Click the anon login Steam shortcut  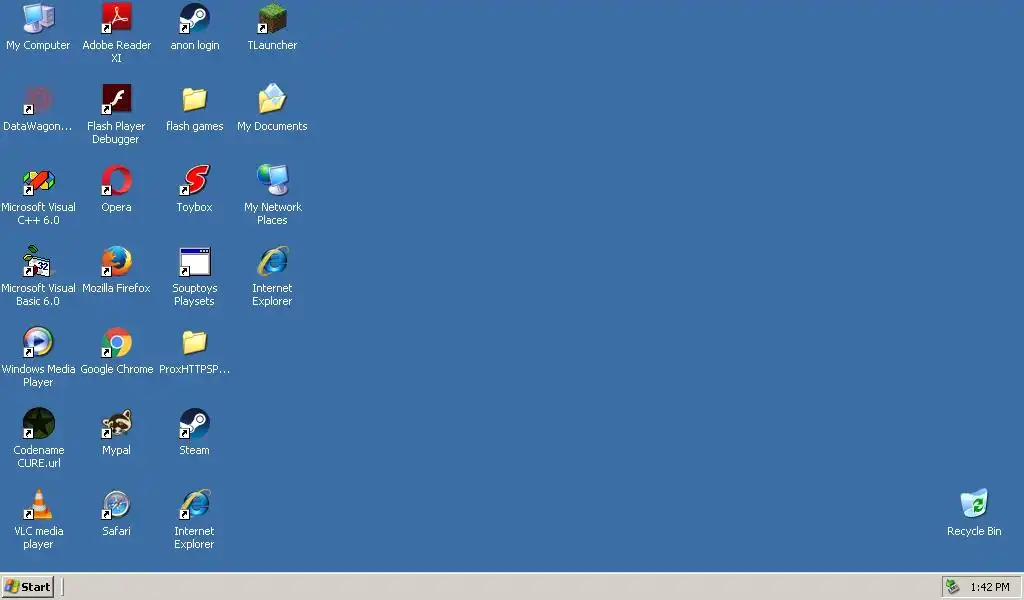[x=195, y=18]
